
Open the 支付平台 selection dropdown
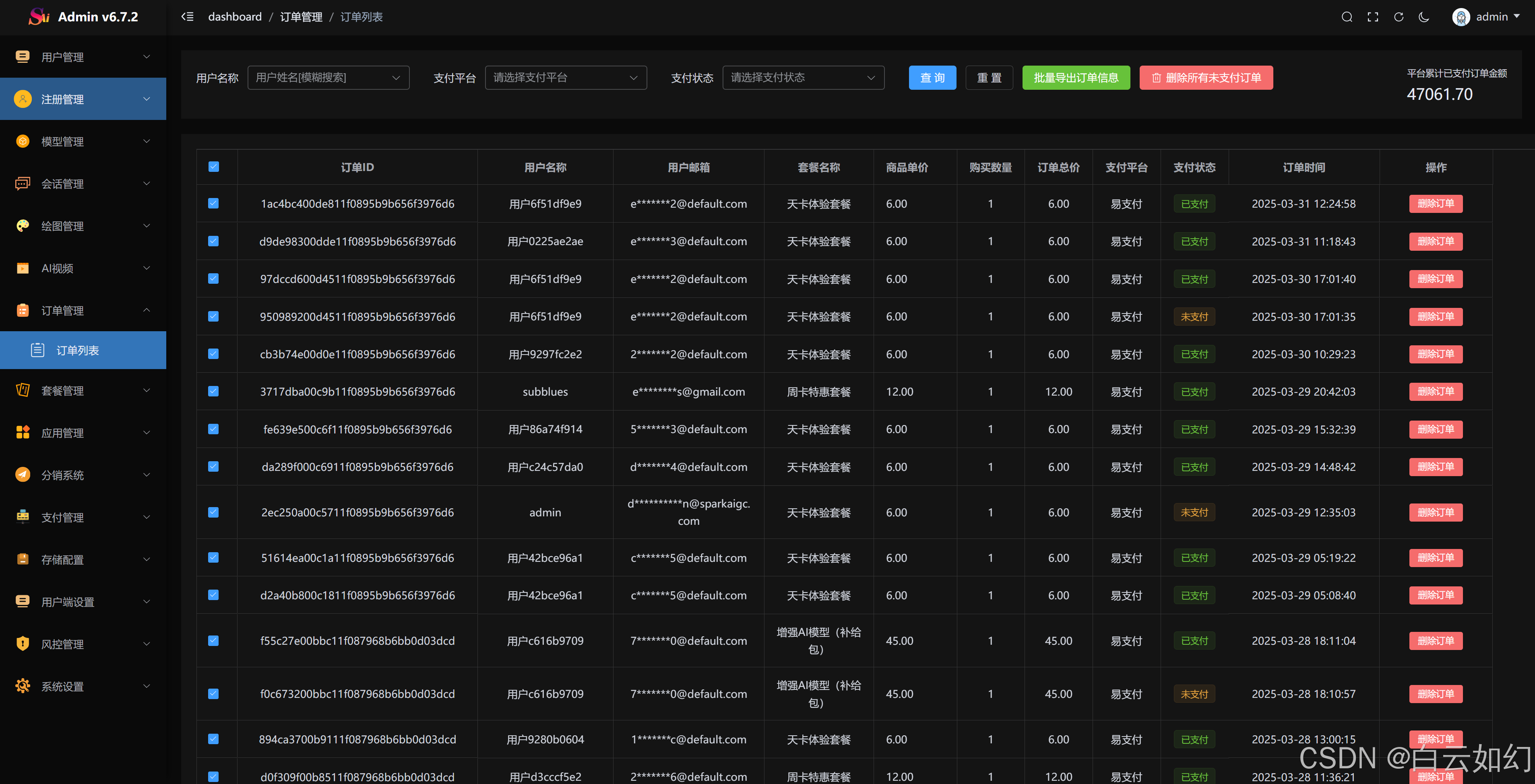[566, 77]
